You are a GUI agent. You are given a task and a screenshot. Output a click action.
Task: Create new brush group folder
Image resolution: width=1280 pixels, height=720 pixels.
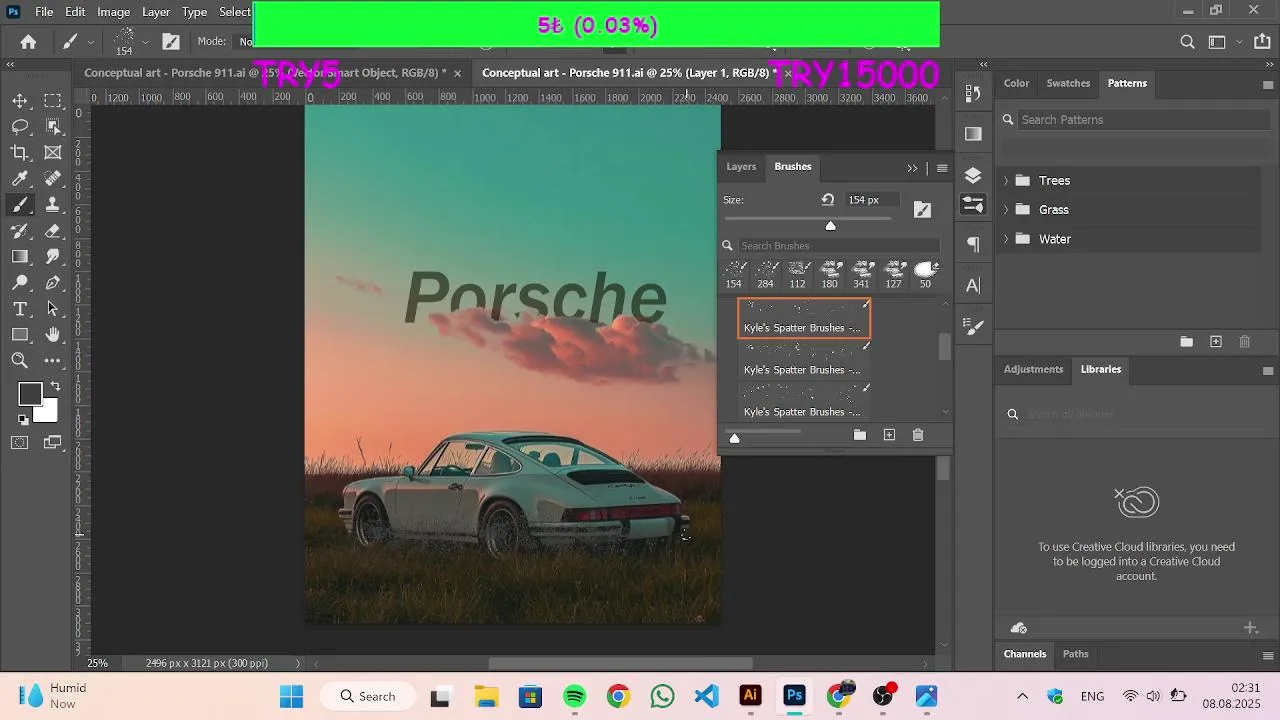[859, 435]
